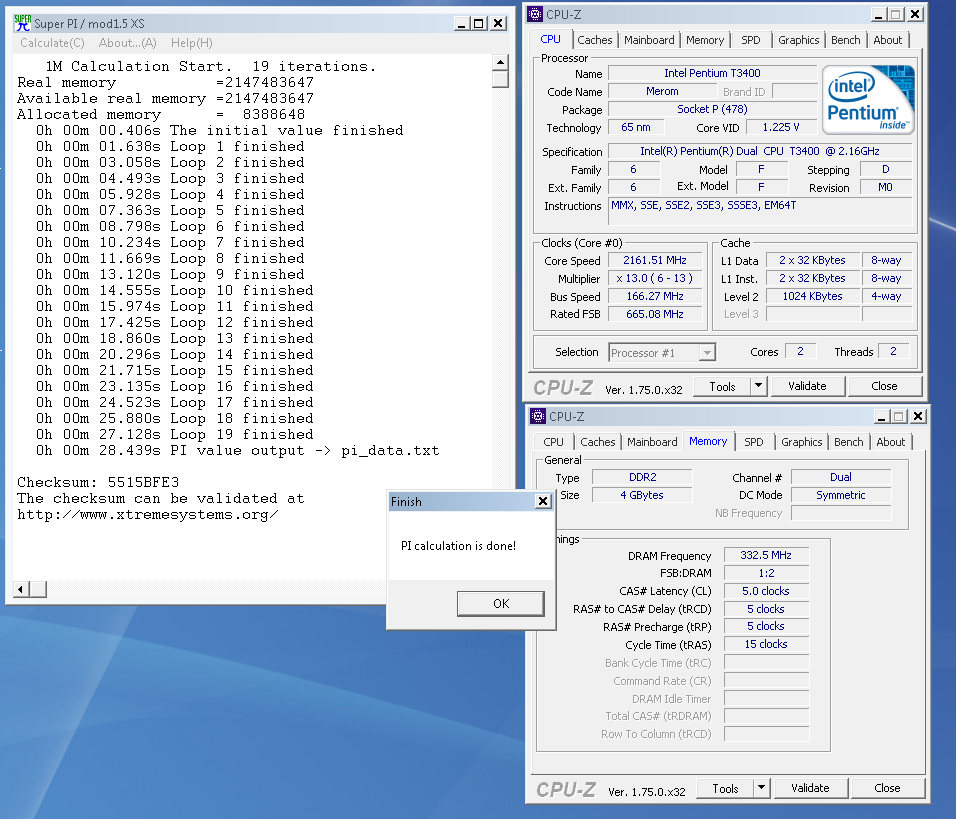Click the DDR2 memory type value
The width and height of the screenshot is (956, 819).
pos(643,477)
